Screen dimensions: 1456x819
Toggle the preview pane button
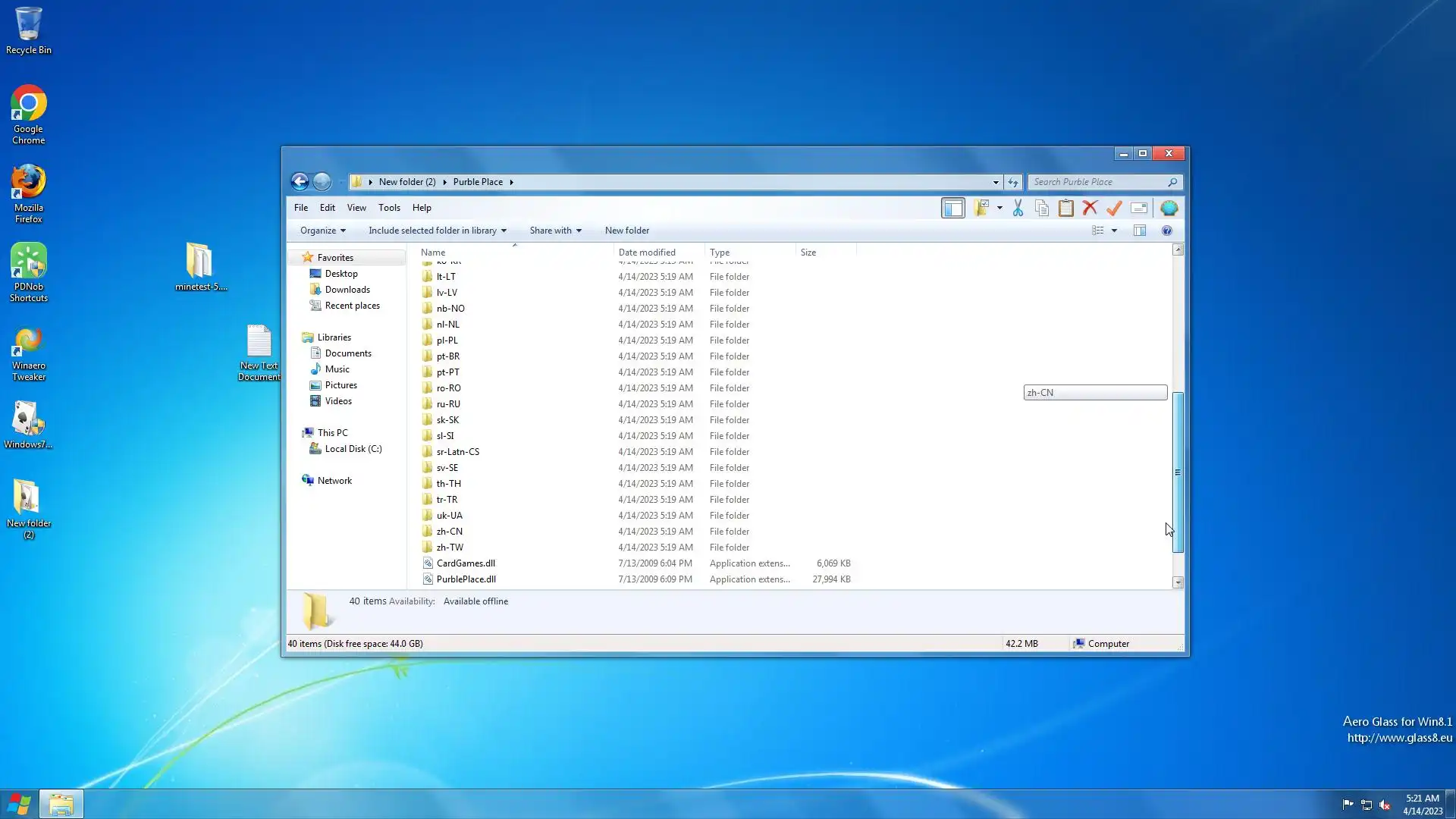tap(1140, 231)
